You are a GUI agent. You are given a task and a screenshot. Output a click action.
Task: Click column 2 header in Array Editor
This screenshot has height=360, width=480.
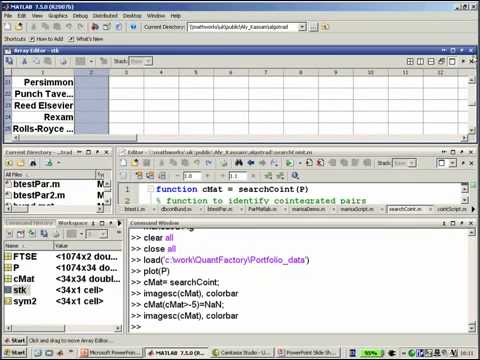pyautogui.click(x=91, y=72)
